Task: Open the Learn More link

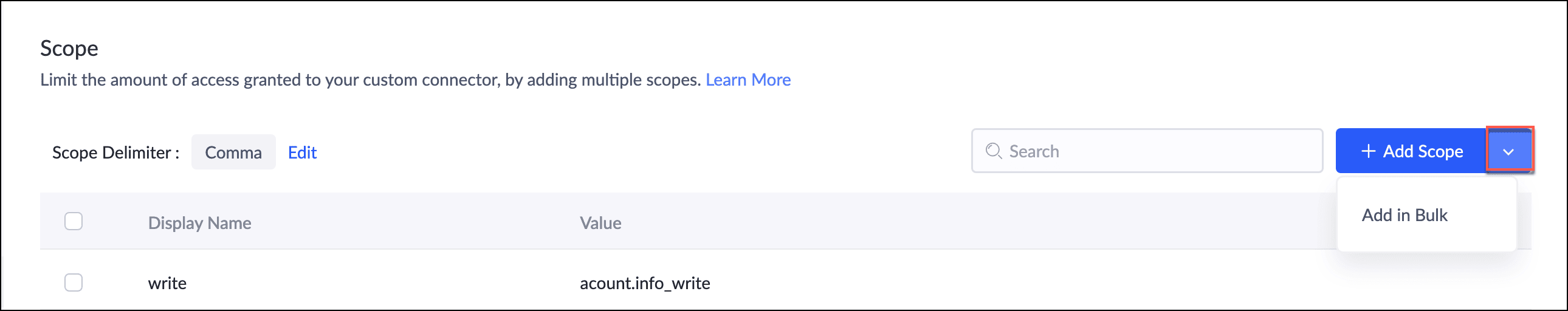Action: tap(748, 80)
